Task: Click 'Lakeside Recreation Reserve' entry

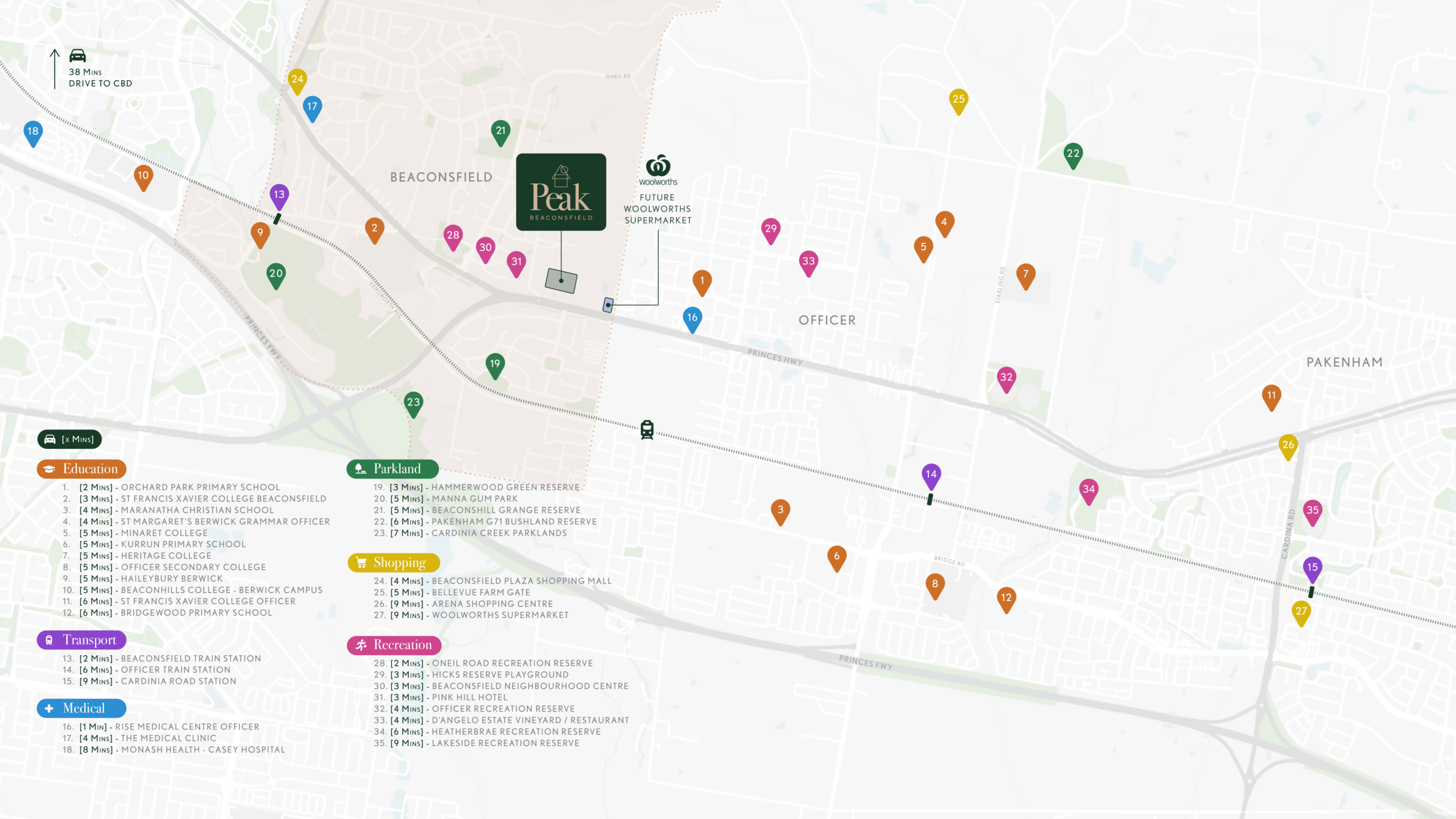Action: (477, 743)
